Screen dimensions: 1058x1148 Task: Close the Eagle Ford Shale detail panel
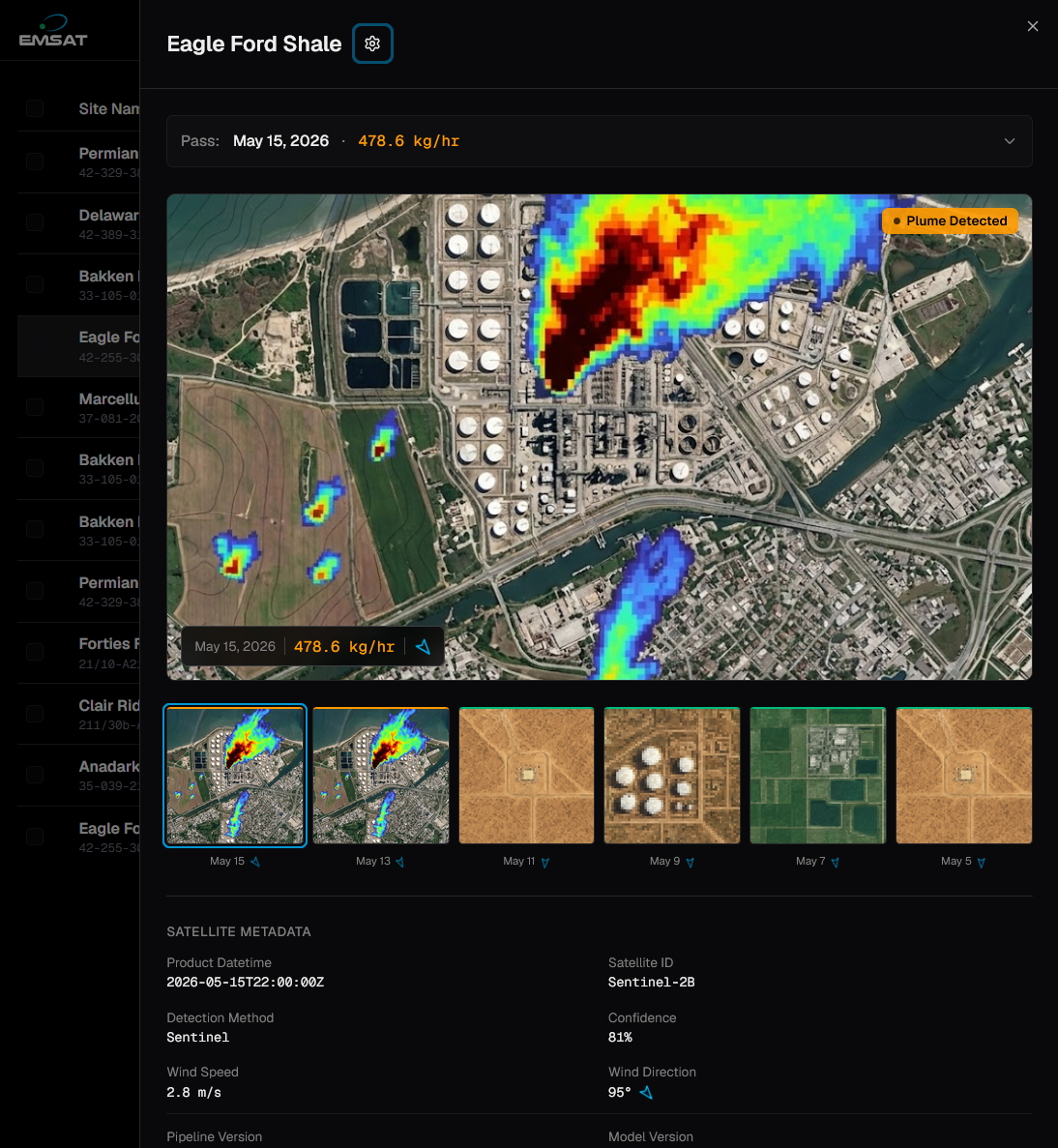[x=1033, y=26]
